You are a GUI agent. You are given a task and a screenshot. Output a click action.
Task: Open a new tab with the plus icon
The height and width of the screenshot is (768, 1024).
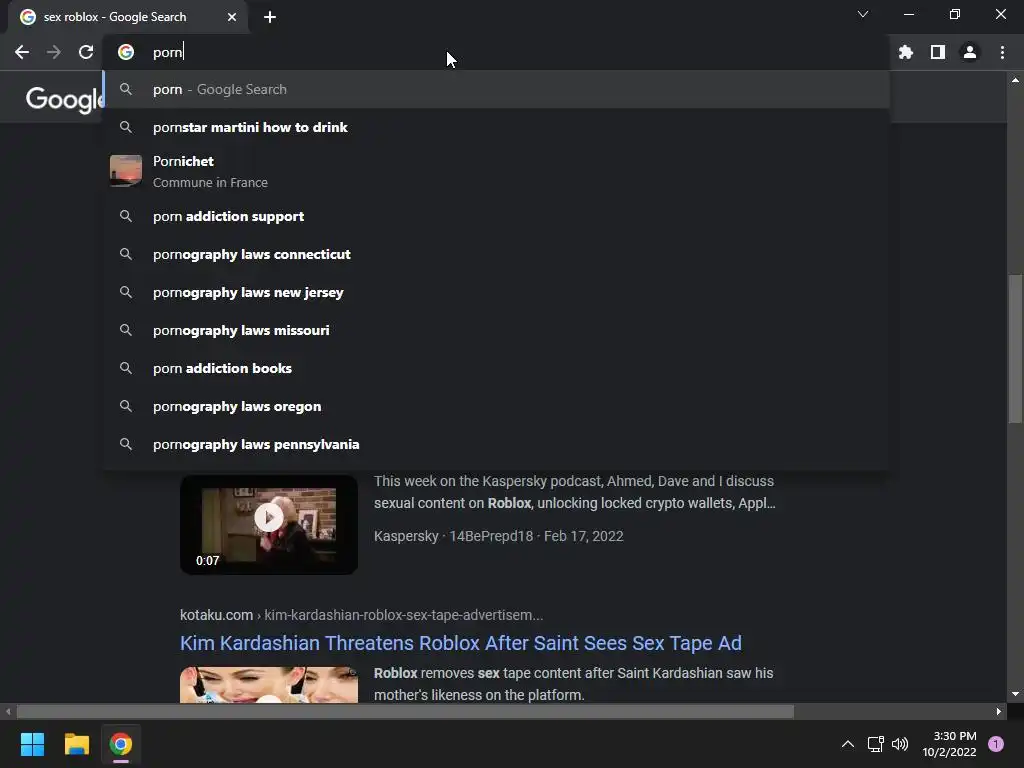tap(270, 17)
